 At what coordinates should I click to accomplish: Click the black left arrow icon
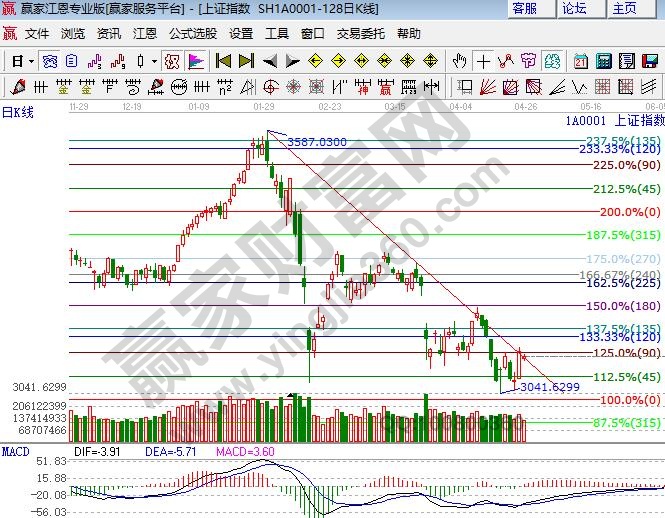[270, 61]
